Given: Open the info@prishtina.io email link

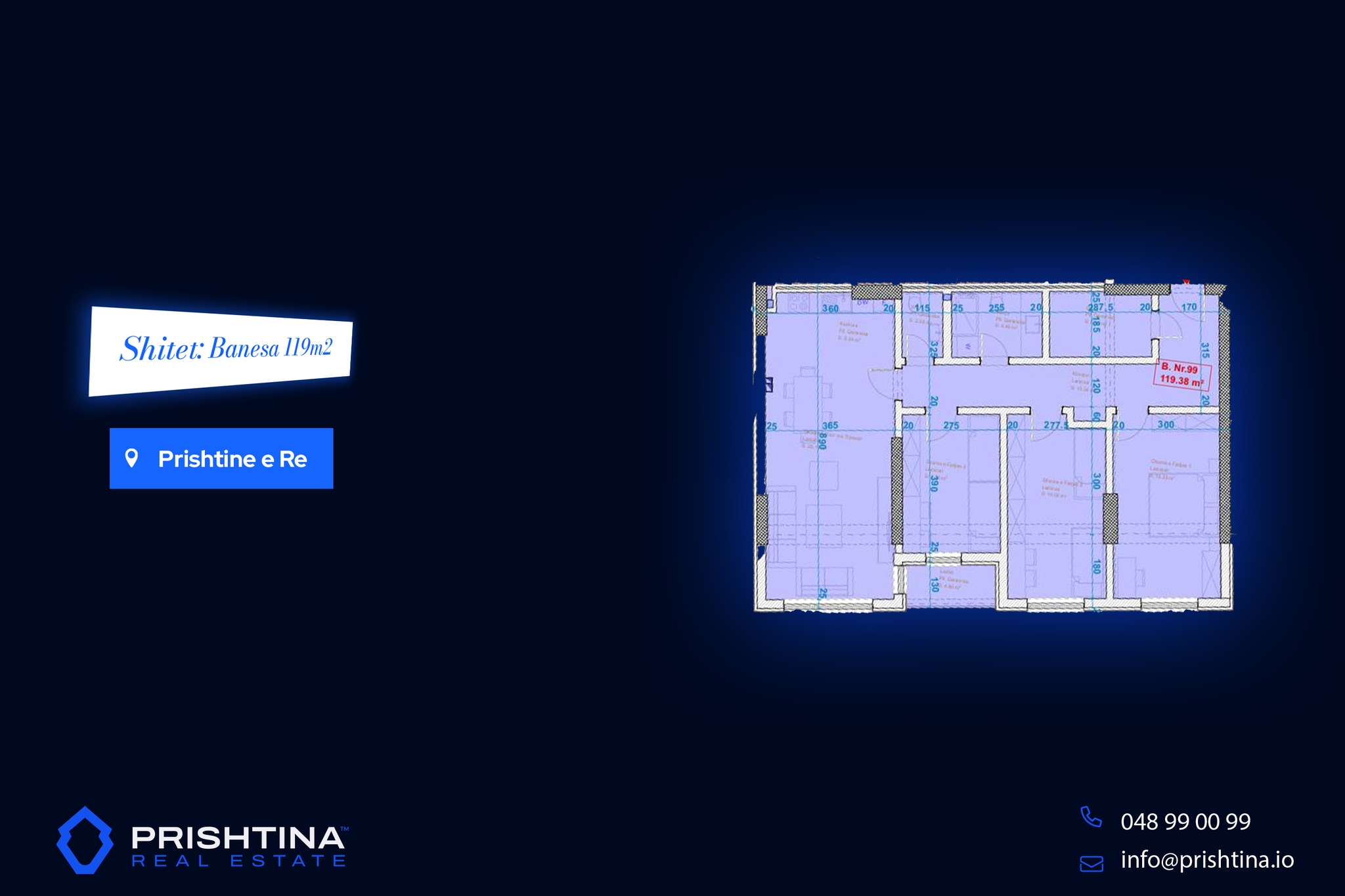Looking at the screenshot, I should pos(1207,860).
